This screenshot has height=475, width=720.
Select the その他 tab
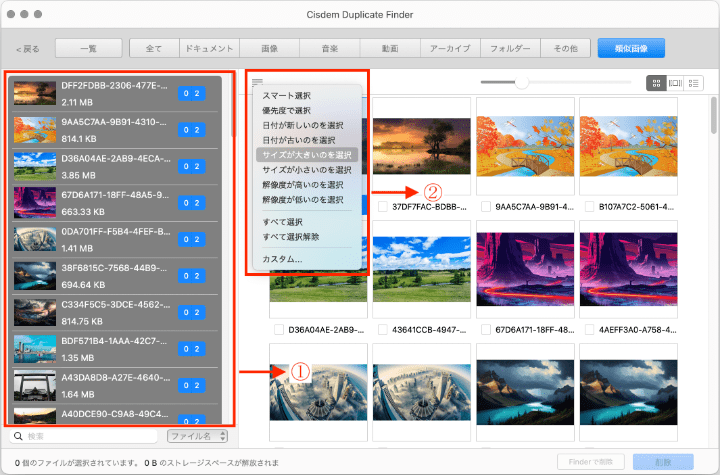point(566,48)
